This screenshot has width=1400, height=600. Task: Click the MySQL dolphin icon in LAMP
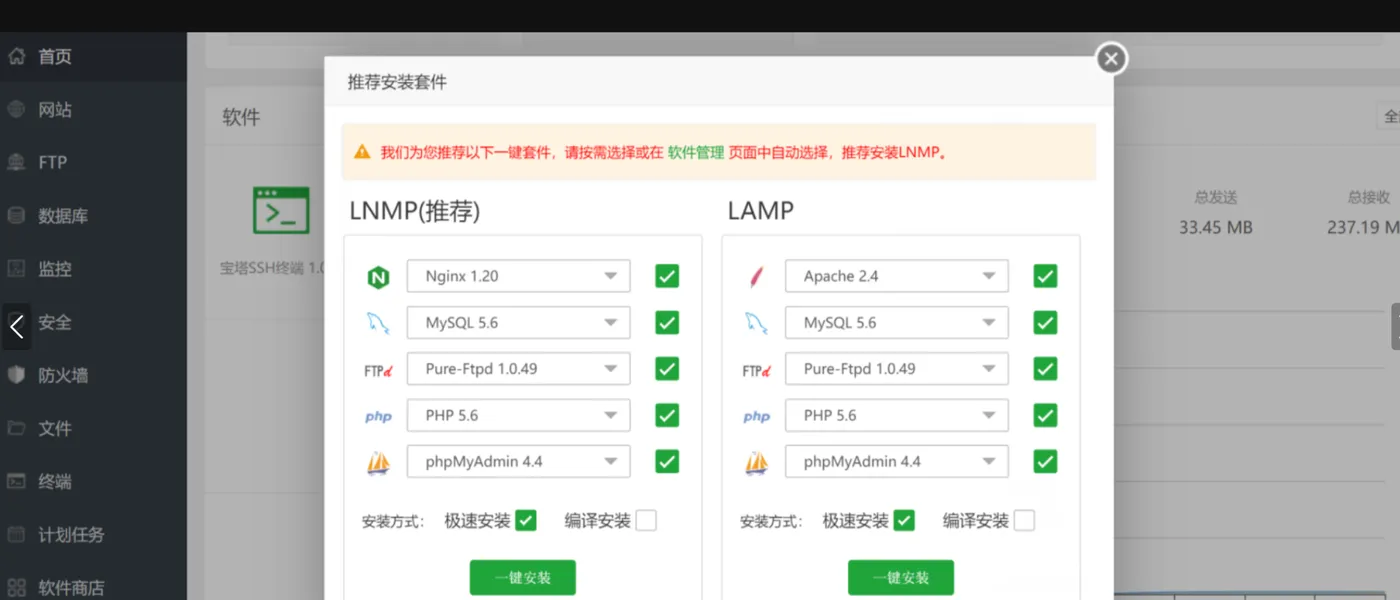pos(756,323)
